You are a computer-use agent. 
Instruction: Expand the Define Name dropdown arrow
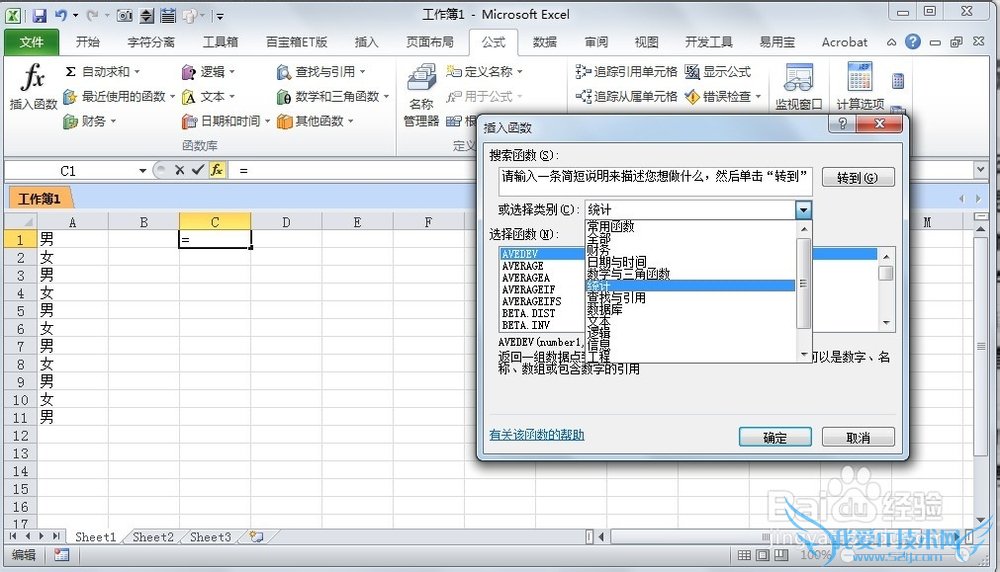coord(520,71)
